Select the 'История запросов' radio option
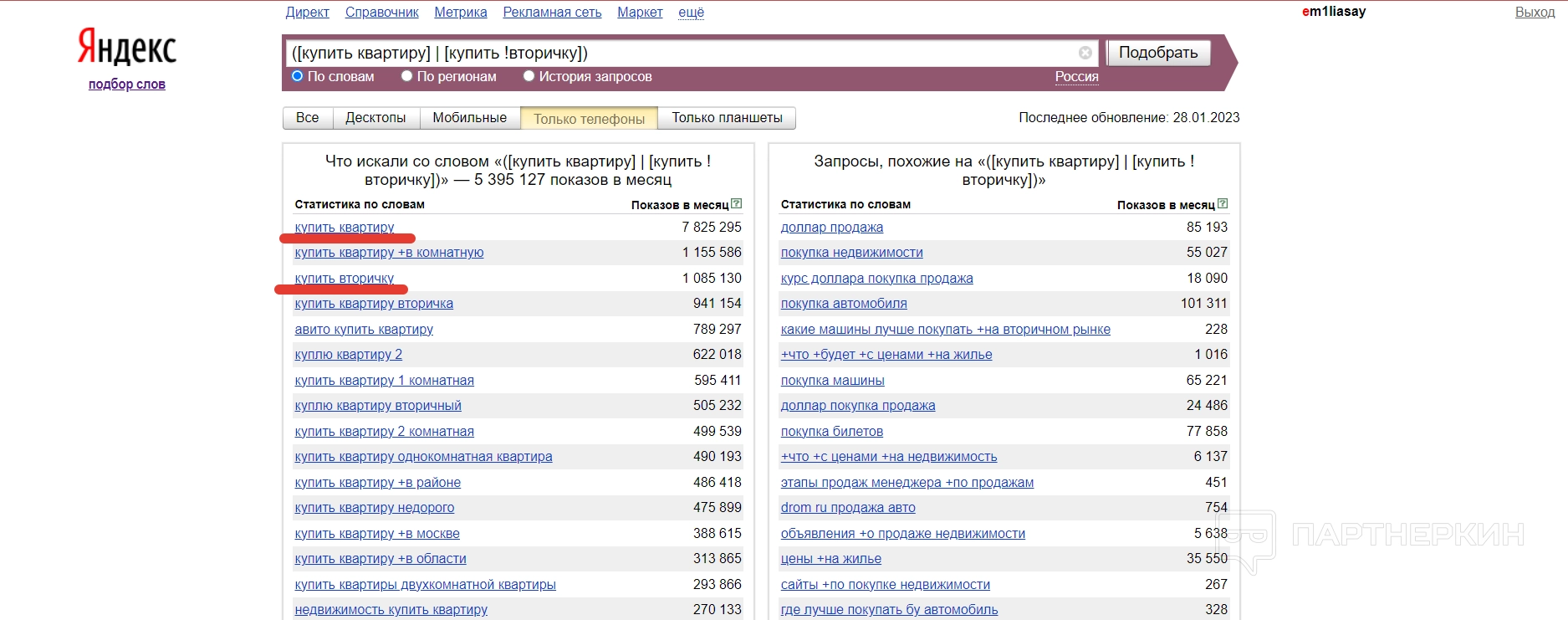 (529, 76)
